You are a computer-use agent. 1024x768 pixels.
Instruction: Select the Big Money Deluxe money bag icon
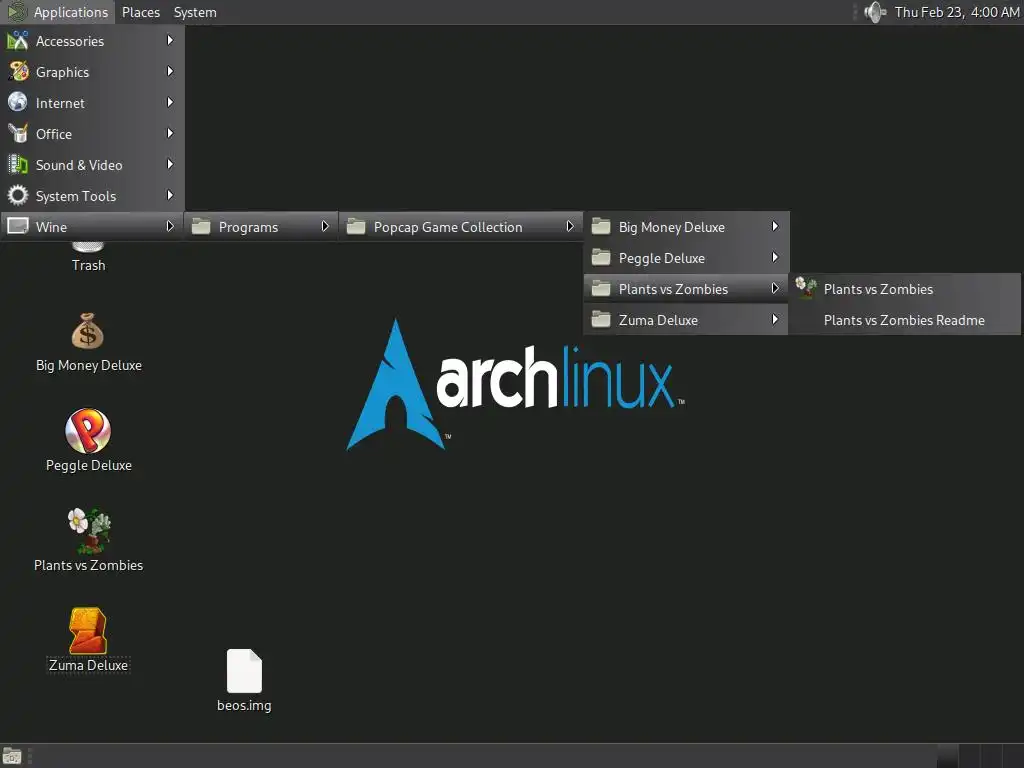[88, 331]
